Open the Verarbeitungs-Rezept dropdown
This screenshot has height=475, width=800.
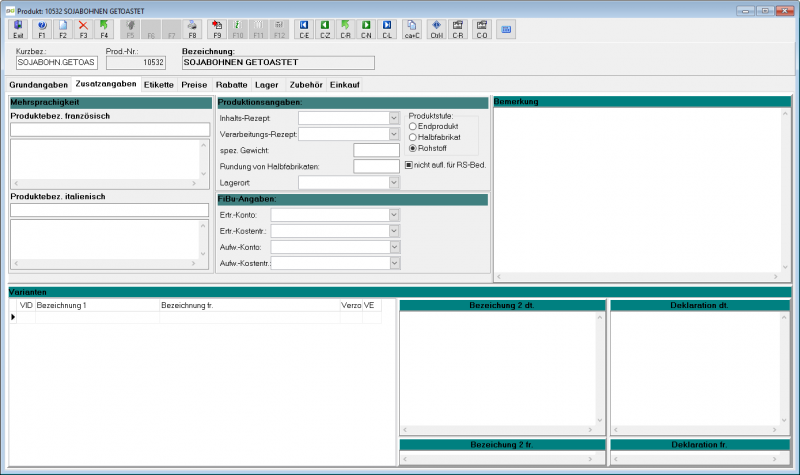pyautogui.click(x=393, y=134)
